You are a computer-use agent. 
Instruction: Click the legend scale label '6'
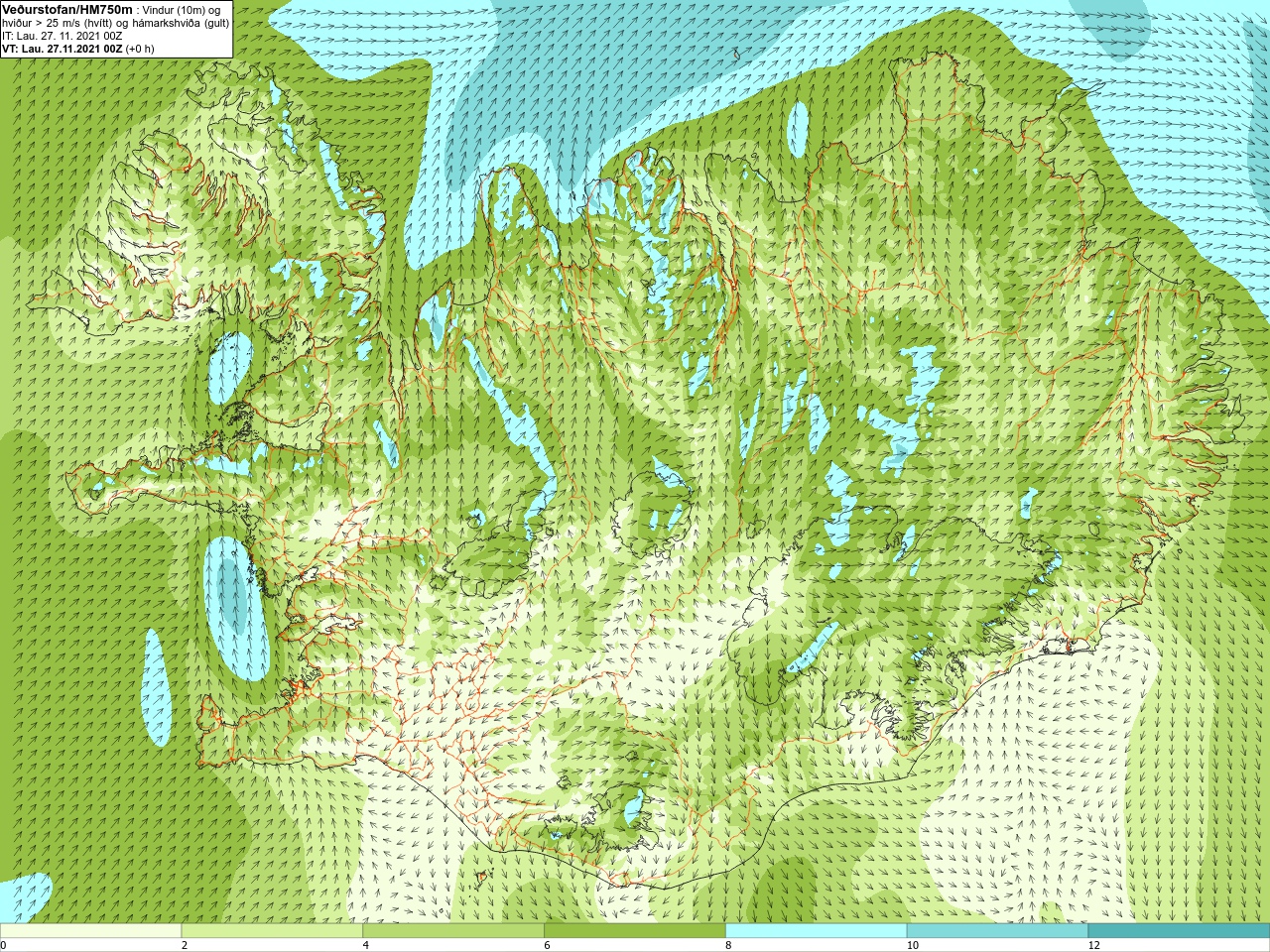(x=548, y=945)
